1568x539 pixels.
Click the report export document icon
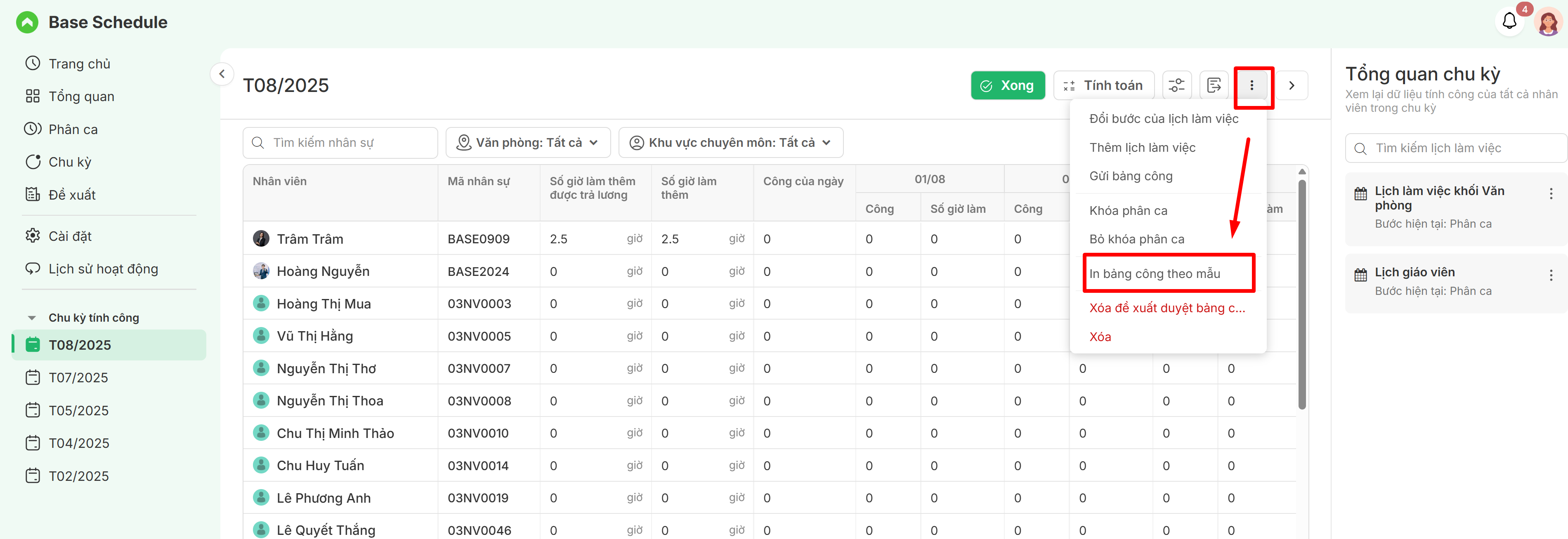pyautogui.click(x=1213, y=85)
